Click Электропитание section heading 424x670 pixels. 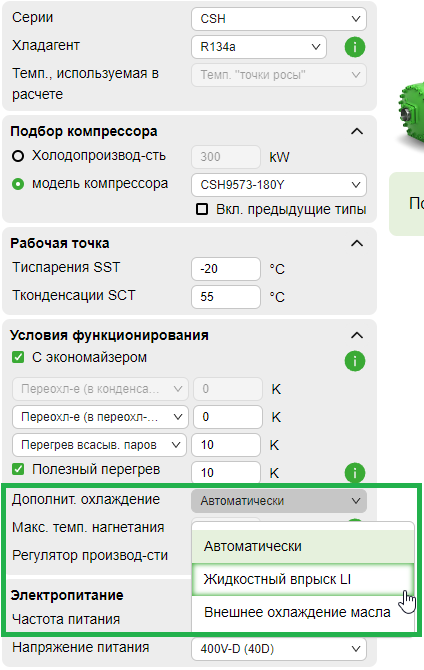point(67,595)
